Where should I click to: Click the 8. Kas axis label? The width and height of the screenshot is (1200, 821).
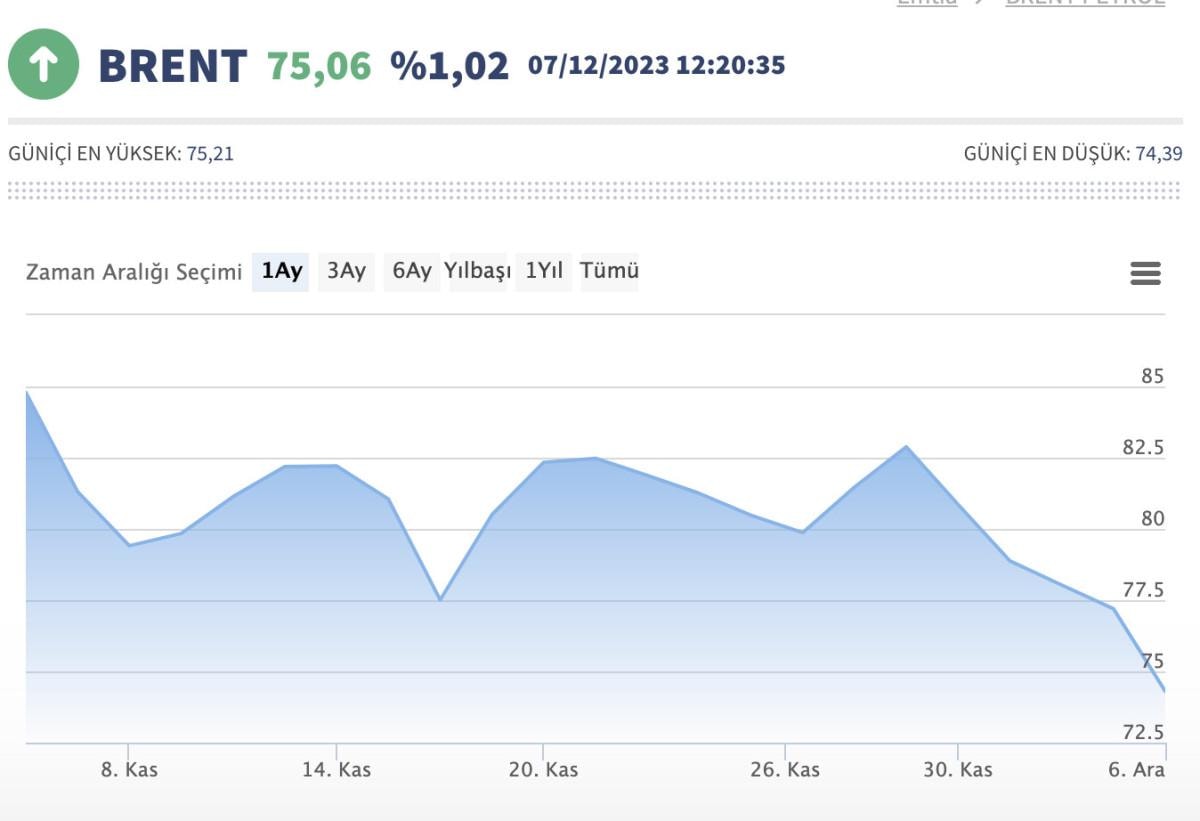(129, 770)
